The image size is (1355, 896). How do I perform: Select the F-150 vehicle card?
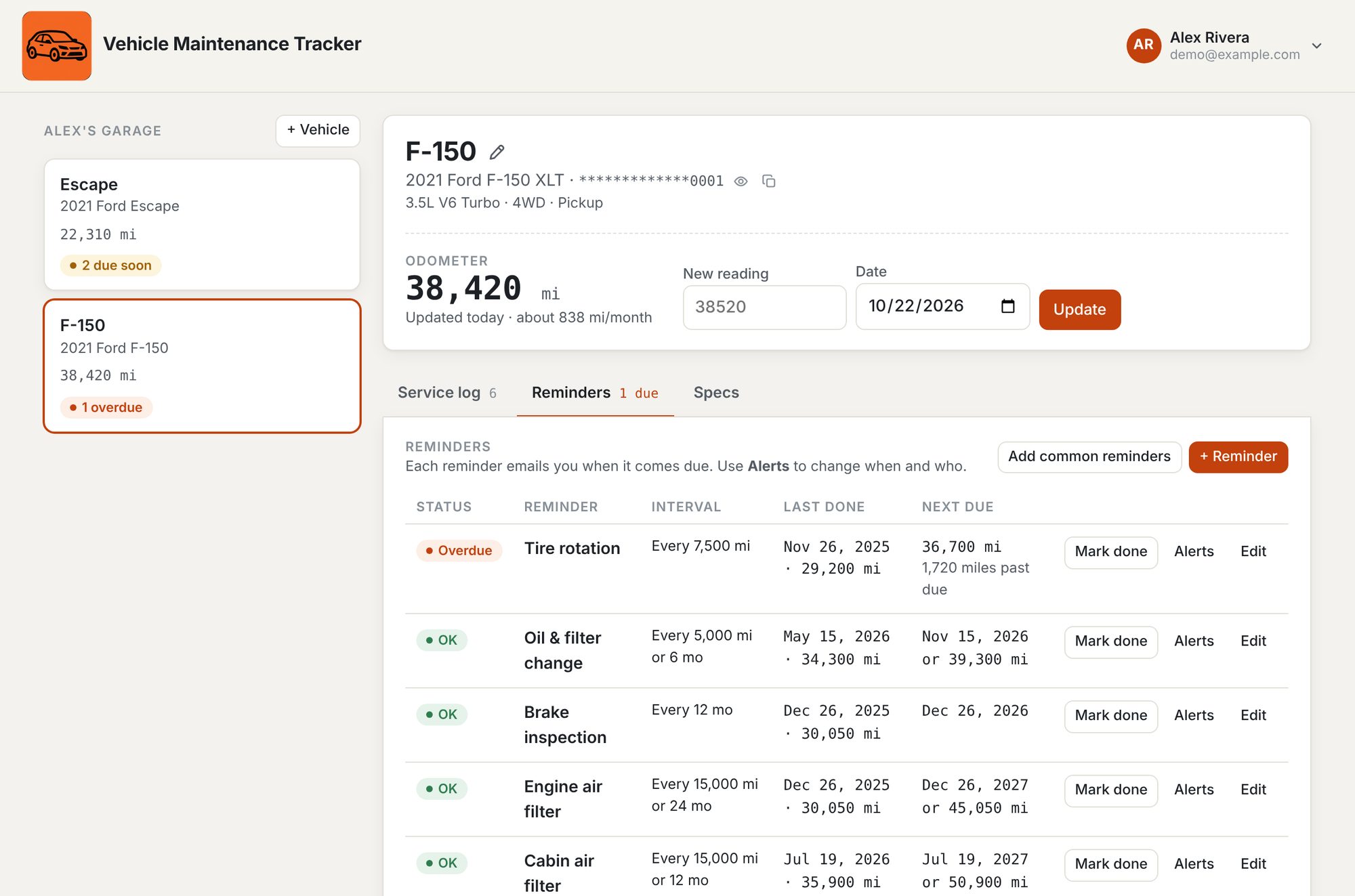(x=202, y=366)
